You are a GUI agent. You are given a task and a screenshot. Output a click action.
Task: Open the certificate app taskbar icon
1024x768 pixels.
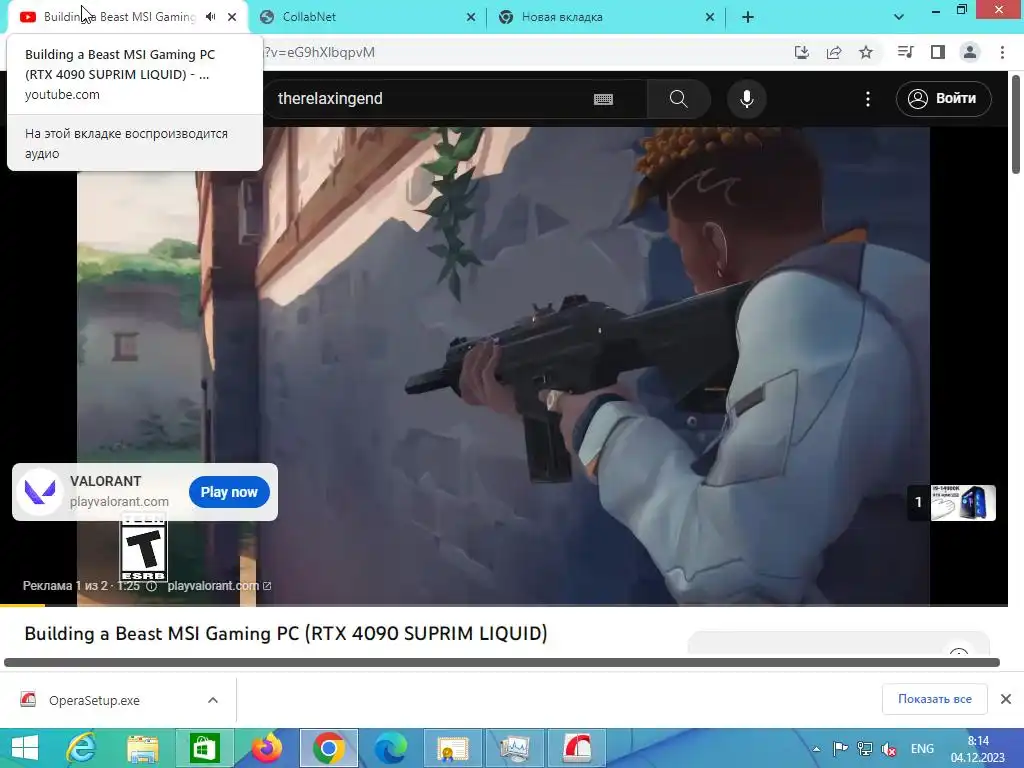point(453,748)
